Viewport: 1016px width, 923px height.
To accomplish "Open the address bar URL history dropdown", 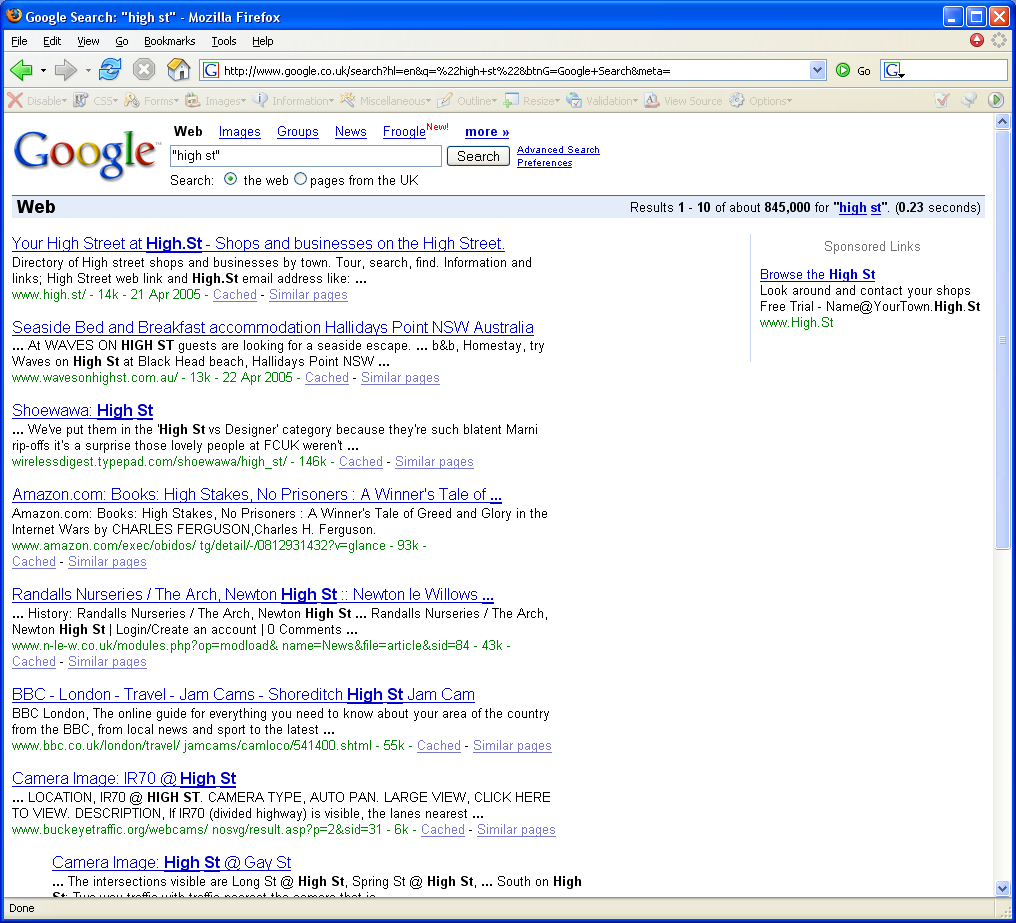I will pos(817,70).
